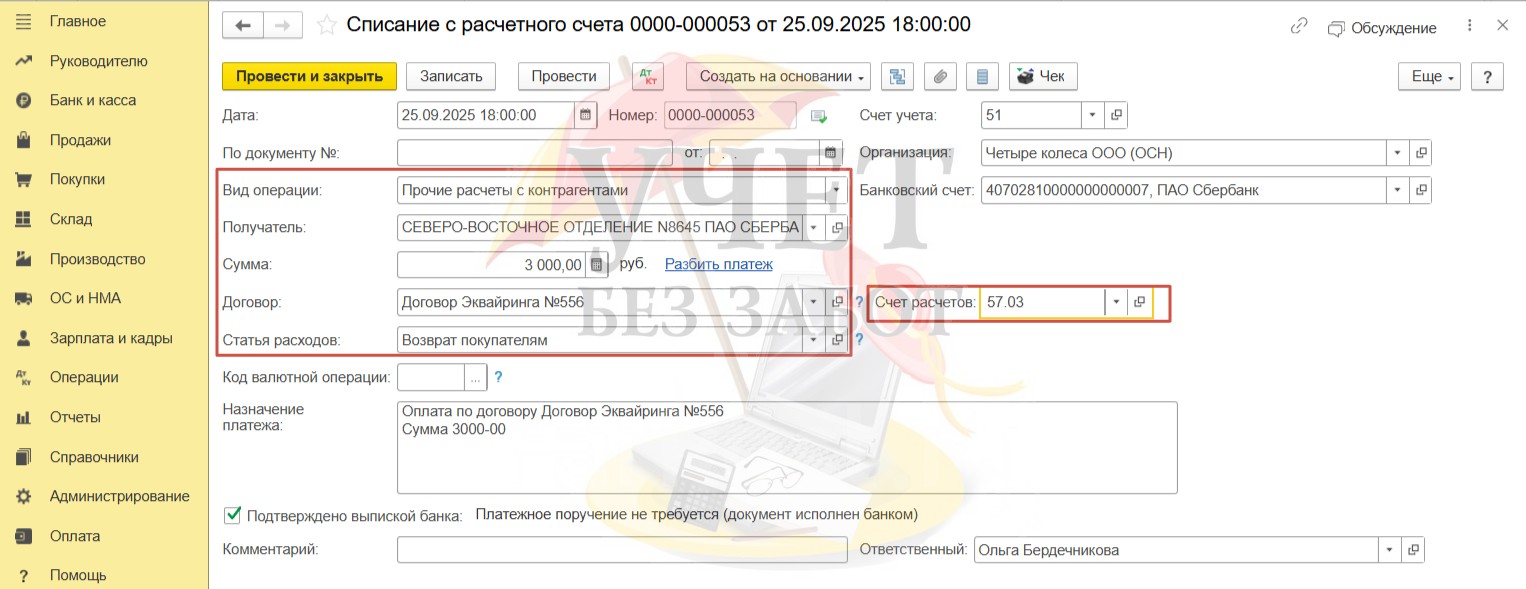Click the ? hint next to Договор
The height and width of the screenshot is (589, 1526).
(x=858, y=302)
